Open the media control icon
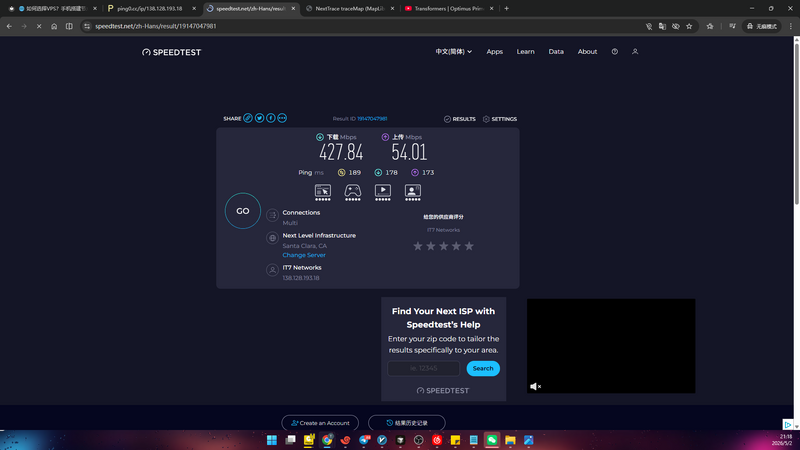This screenshot has height=450, width=800. (x=732, y=26)
